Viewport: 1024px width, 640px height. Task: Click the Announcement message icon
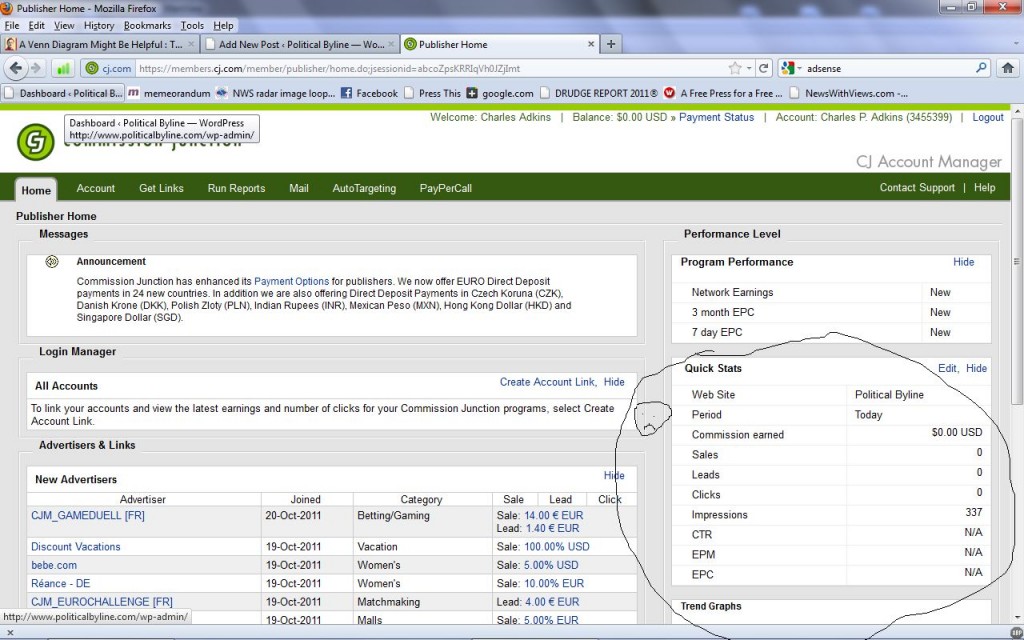[52, 262]
